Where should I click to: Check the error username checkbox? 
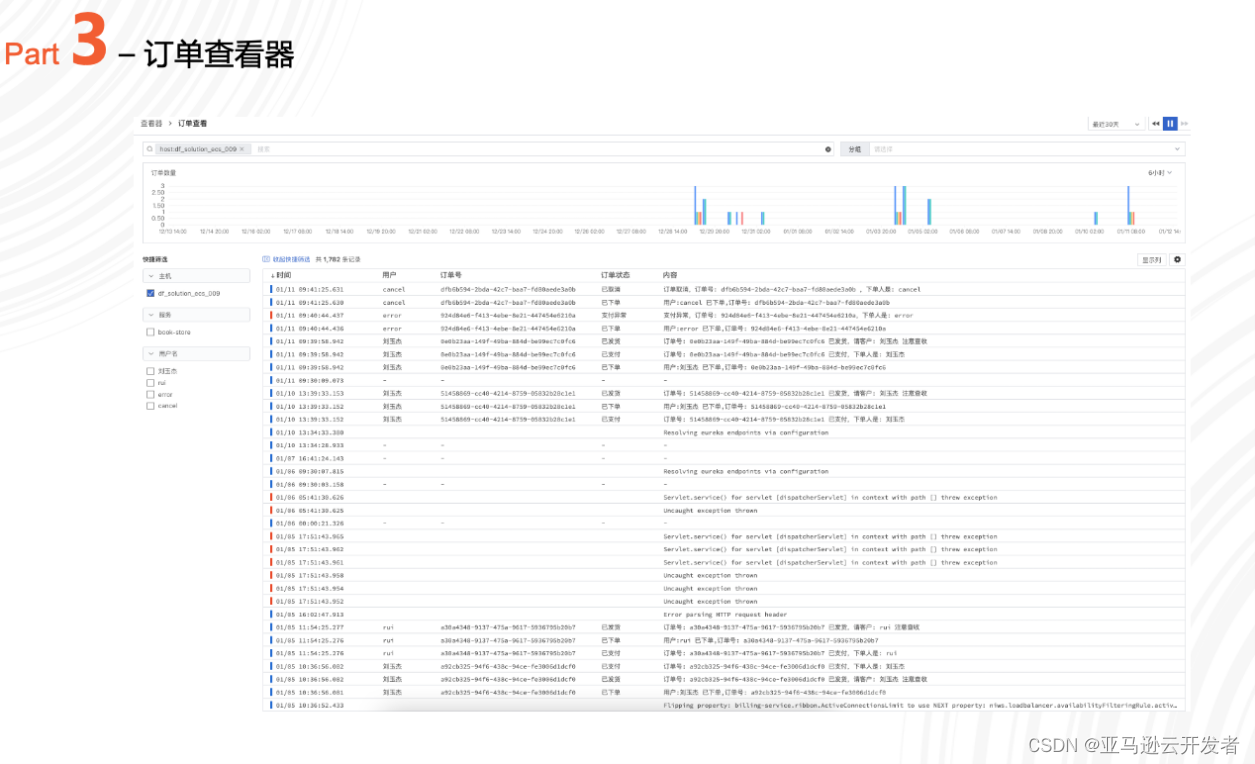point(150,394)
